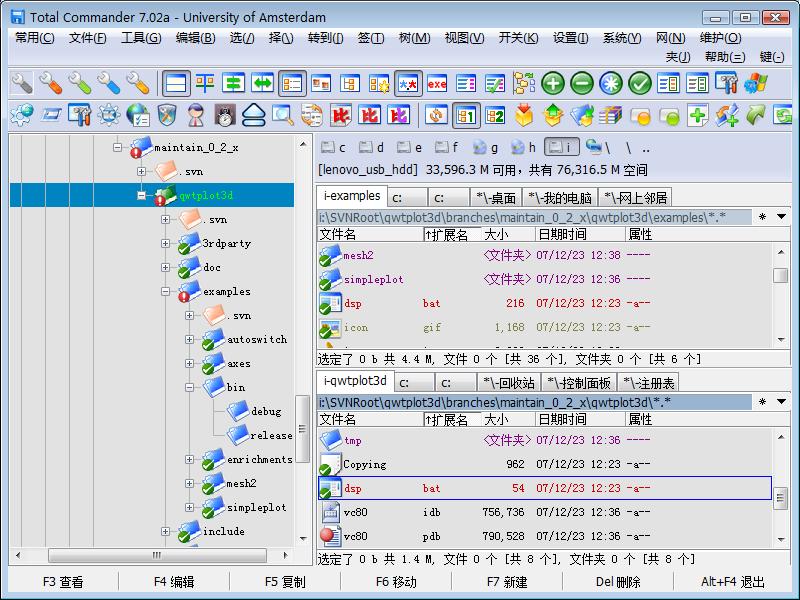Viewport: 800px width, 600px height.
Task: Click the F4 编辑 button
Action: click(174, 582)
